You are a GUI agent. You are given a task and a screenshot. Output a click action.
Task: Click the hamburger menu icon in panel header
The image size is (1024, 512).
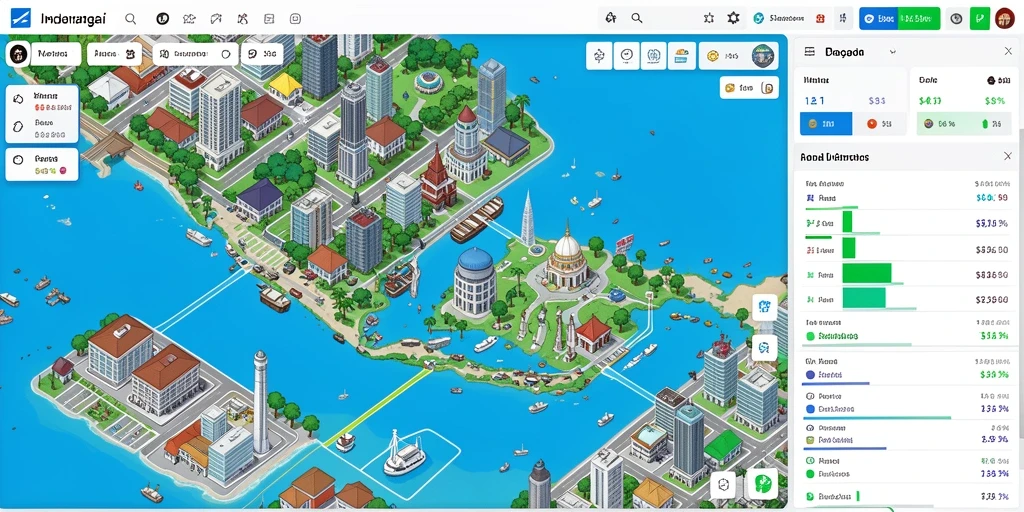click(x=810, y=52)
